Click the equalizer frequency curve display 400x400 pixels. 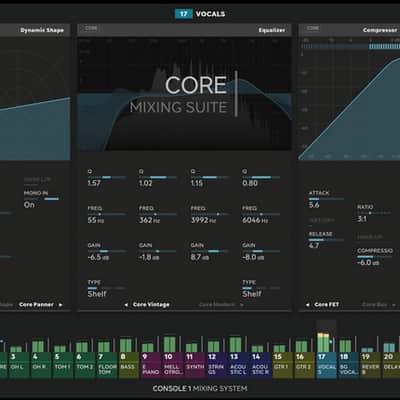coord(184,94)
